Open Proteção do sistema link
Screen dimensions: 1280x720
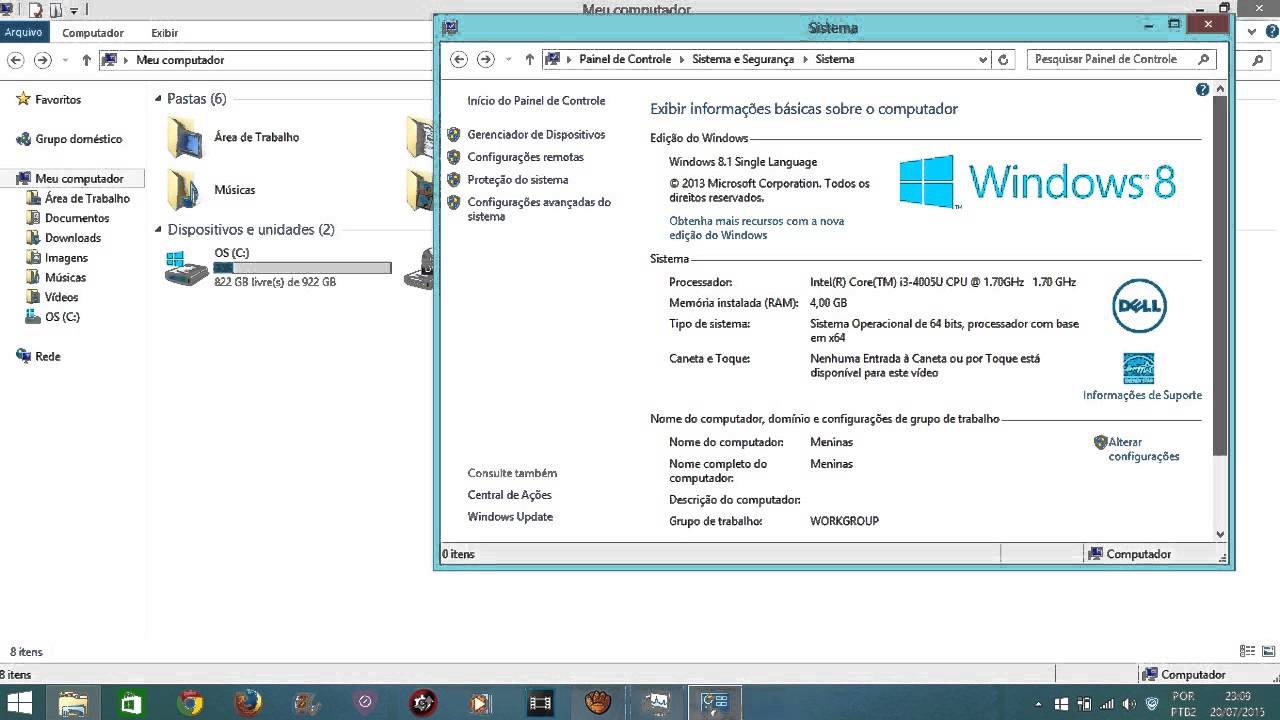coord(517,180)
